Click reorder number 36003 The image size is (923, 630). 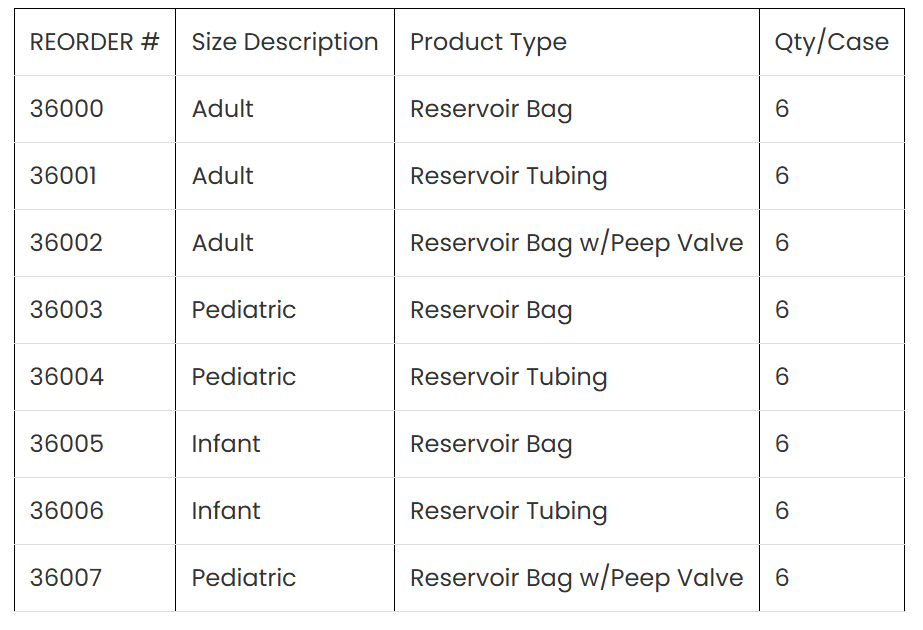pyautogui.click(x=66, y=310)
